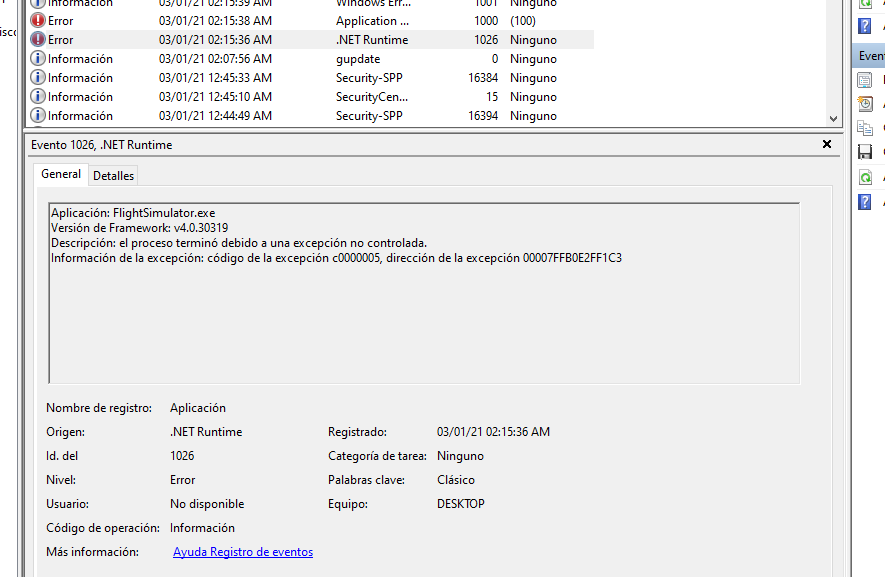
Task: Click the info icon on the gupdate row
Action: click(38, 59)
